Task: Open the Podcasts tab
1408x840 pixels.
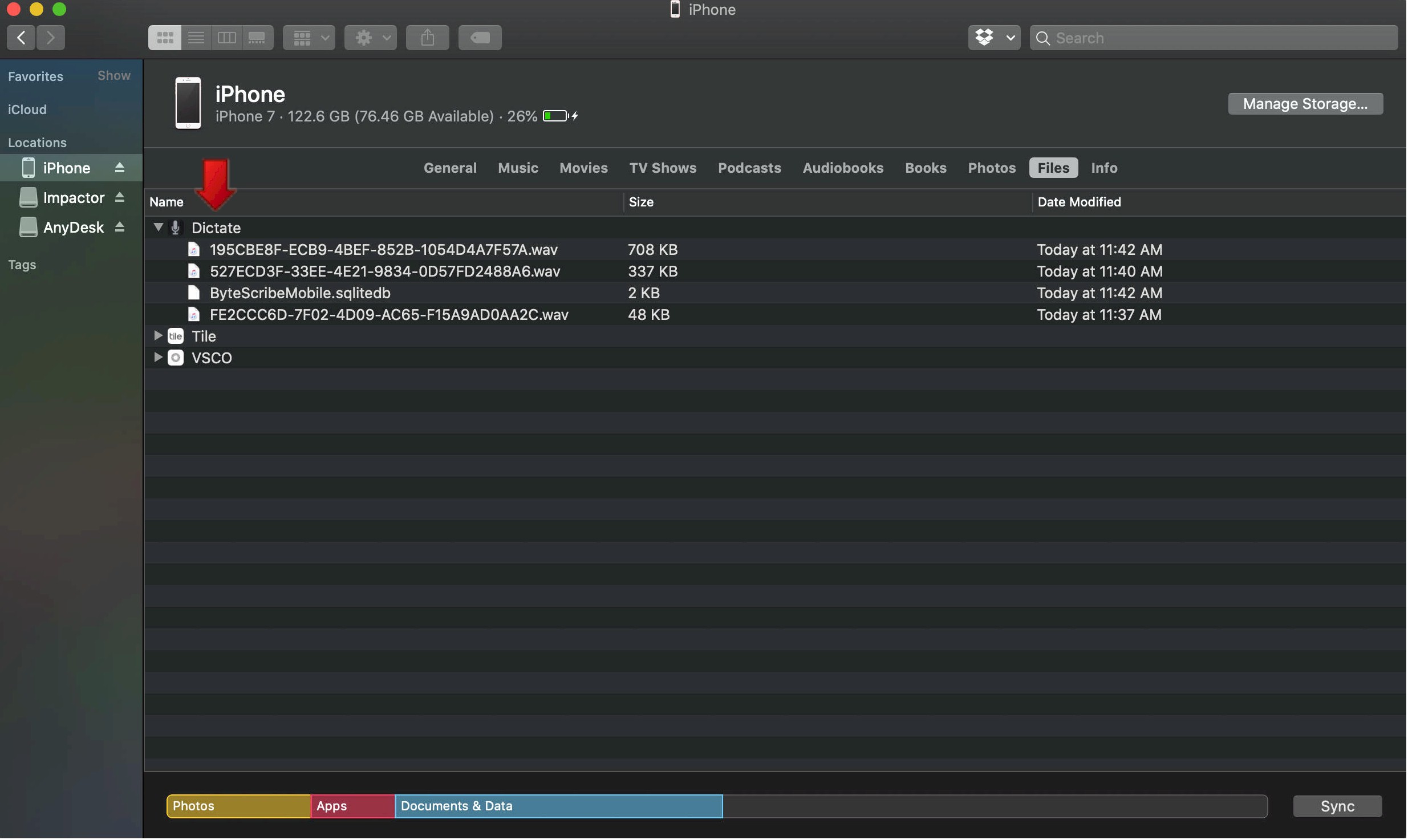Action: (749, 168)
